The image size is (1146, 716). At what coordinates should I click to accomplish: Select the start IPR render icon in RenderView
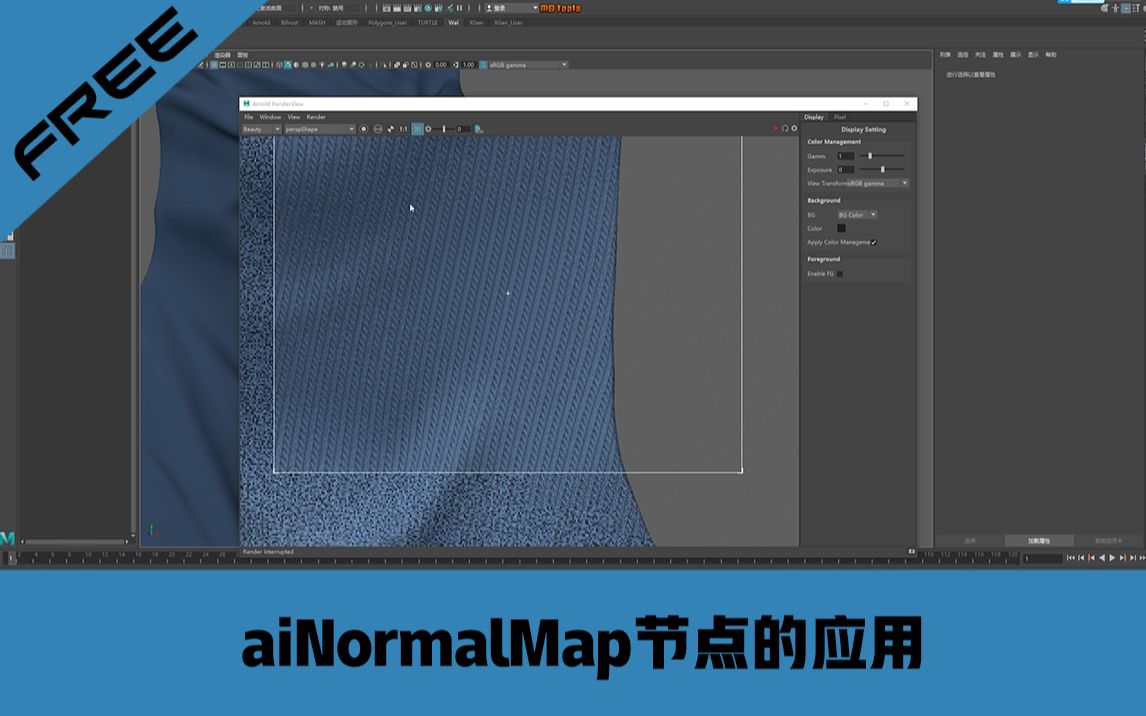point(363,131)
